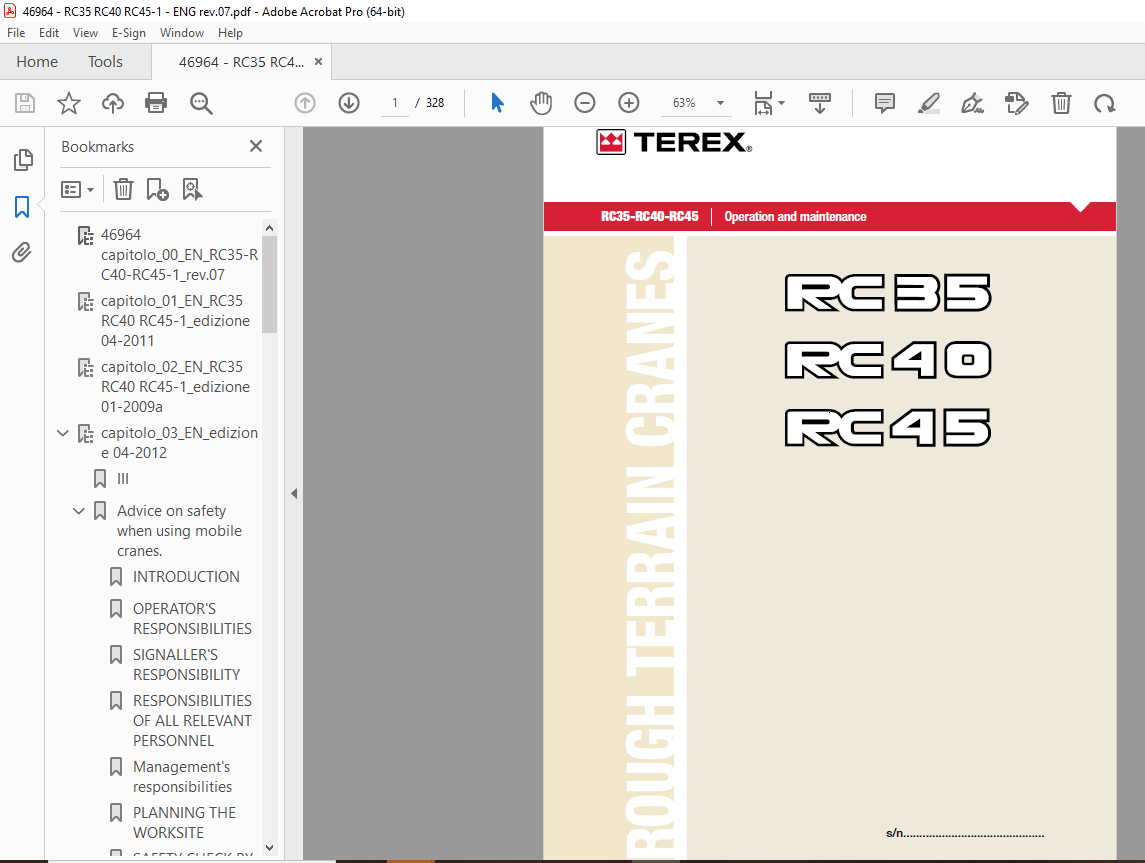
Task: Open the Find text magnifier tool
Action: tap(201, 103)
